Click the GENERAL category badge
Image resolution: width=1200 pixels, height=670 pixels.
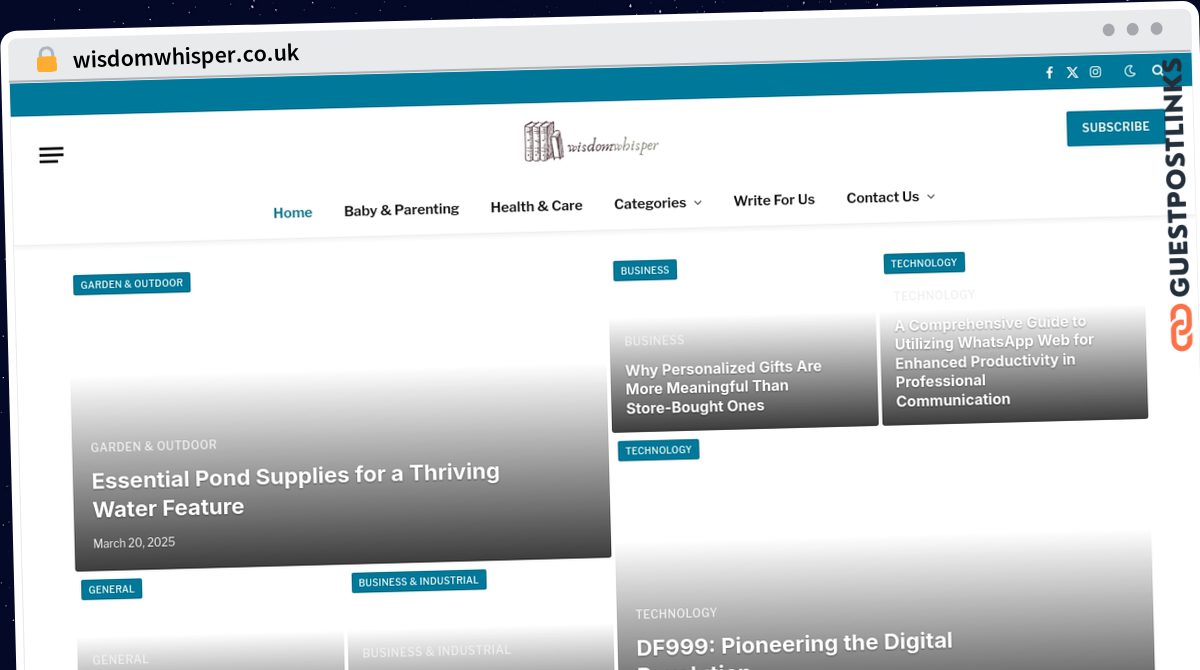(111, 589)
